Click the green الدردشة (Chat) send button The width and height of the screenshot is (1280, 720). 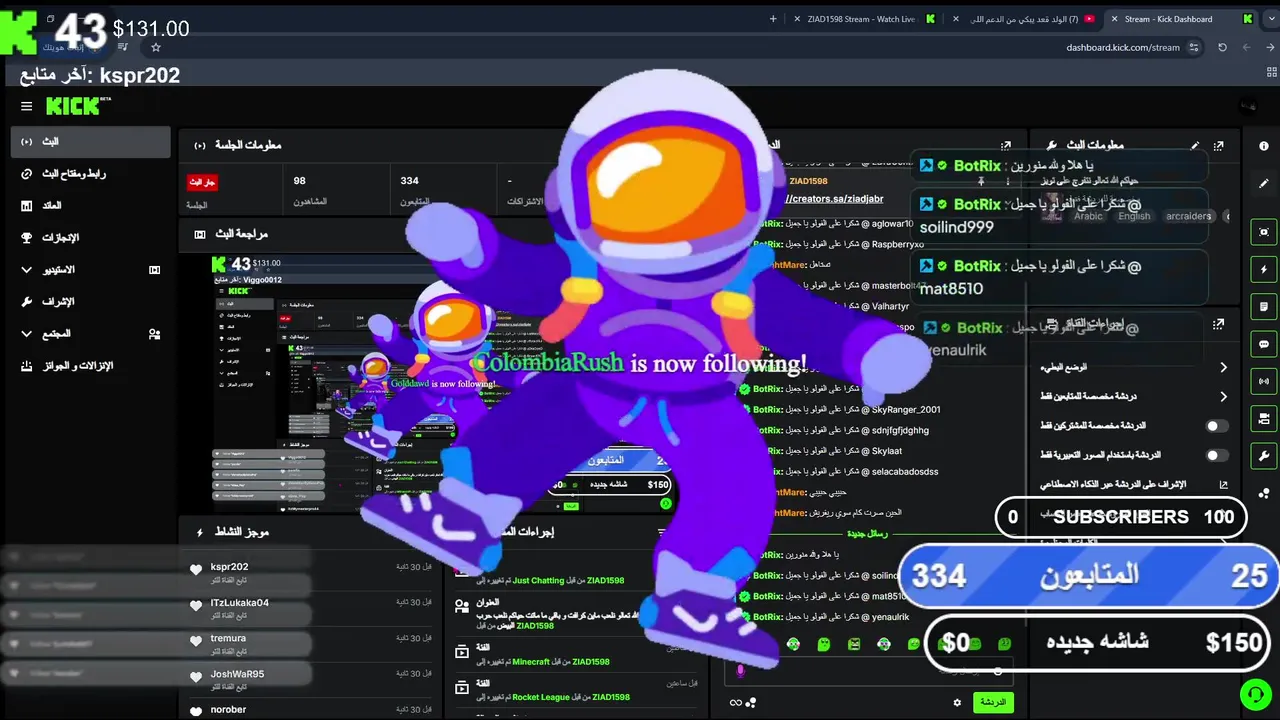point(993,702)
